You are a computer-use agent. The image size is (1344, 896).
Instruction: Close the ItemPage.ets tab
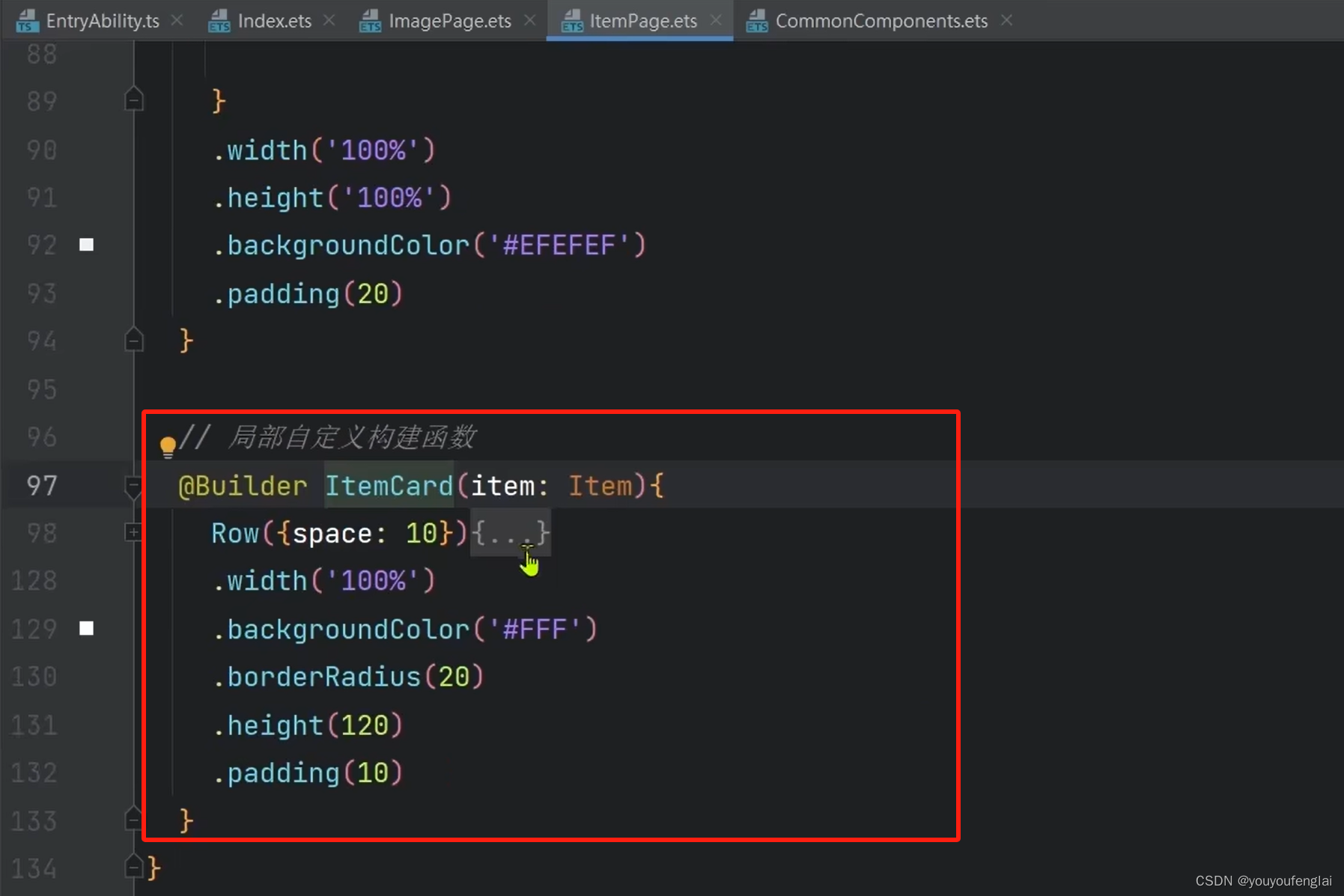click(x=716, y=20)
